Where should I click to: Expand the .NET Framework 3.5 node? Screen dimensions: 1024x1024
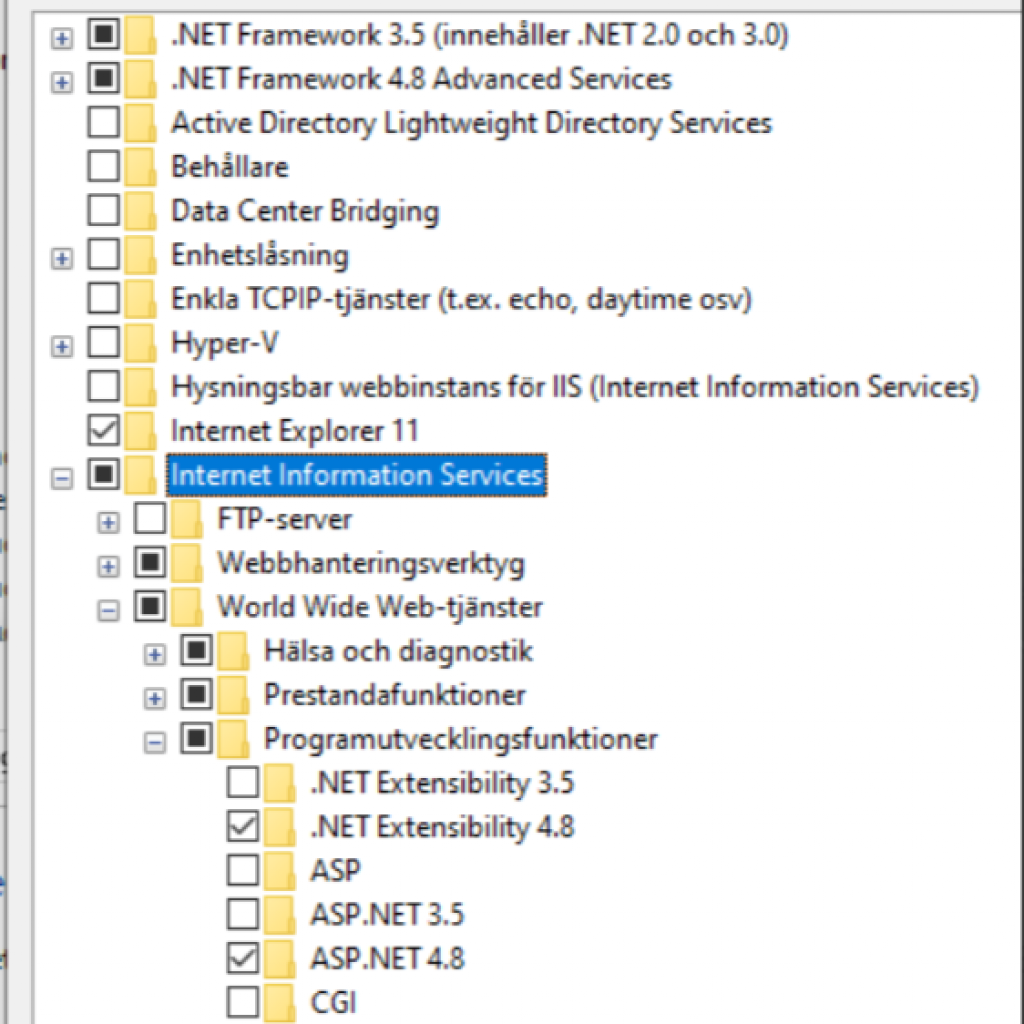62,39
